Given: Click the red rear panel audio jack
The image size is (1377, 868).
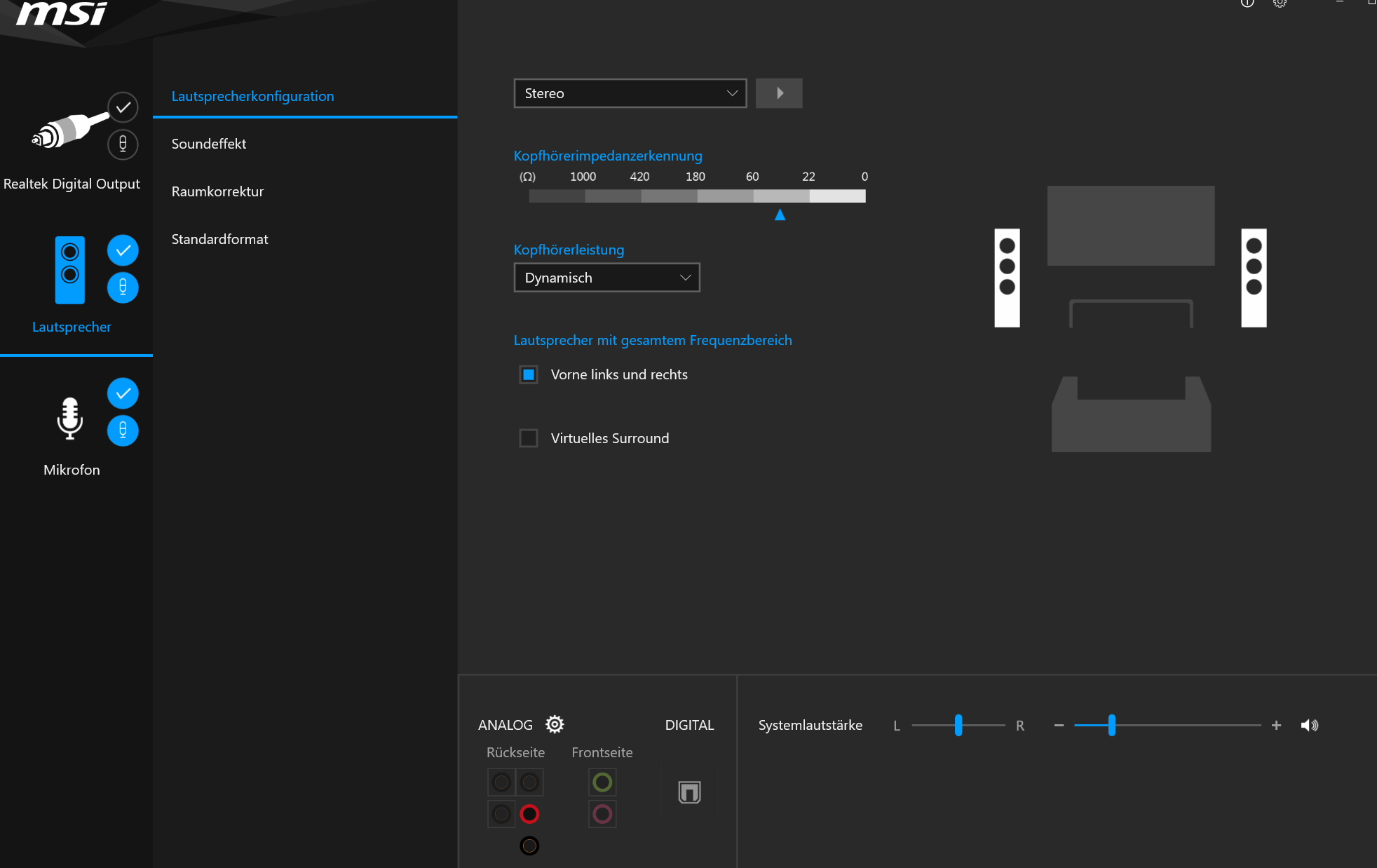Looking at the screenshot, I should tap(529, 814).
